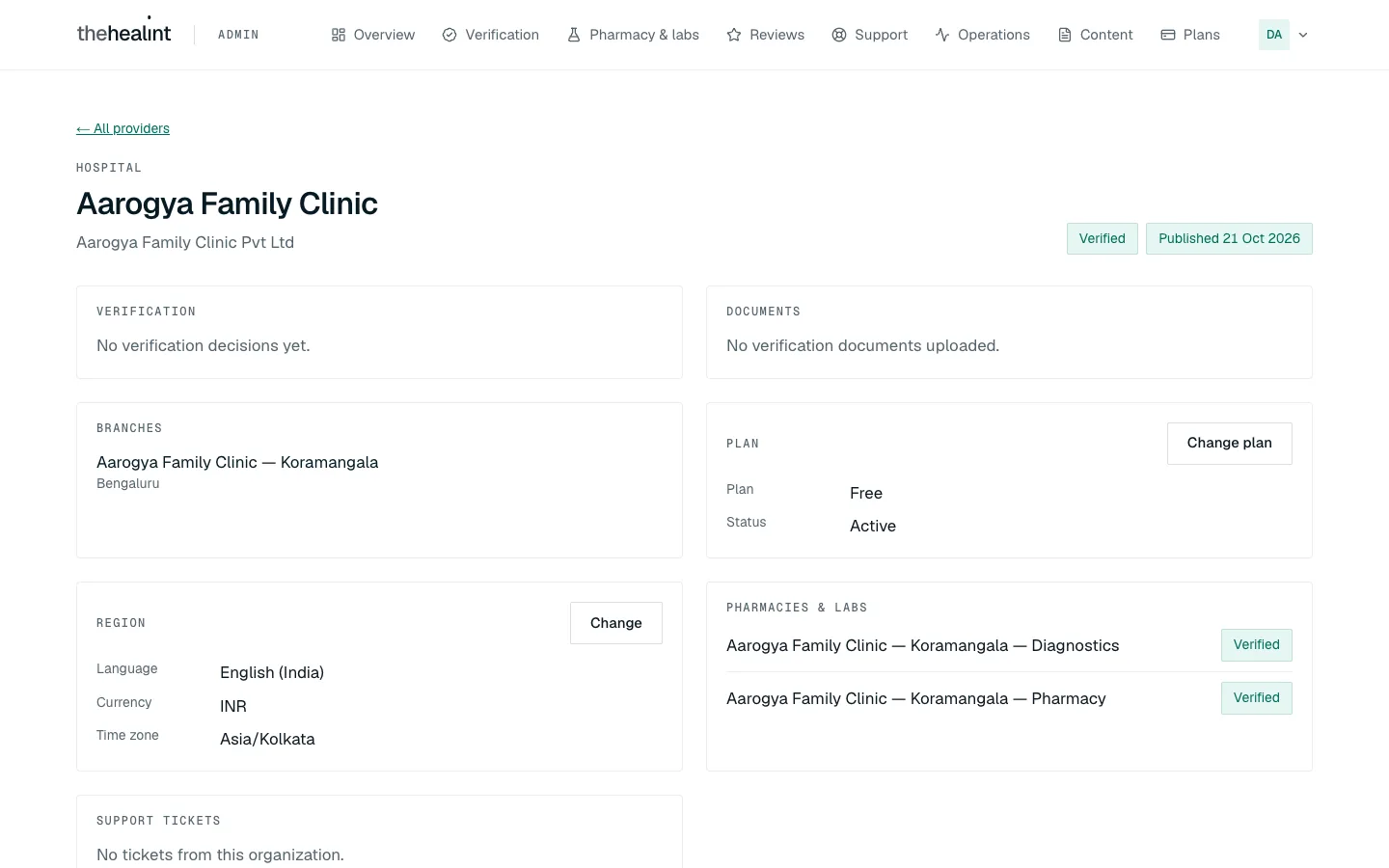
Task: Open the Pharmacy & labs nav label
Action: tap(644, 35)
